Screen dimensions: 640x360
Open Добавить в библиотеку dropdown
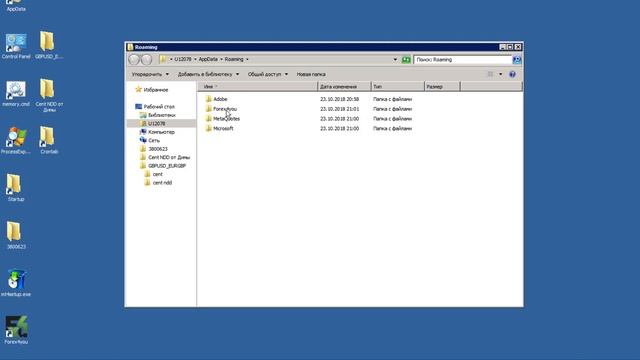point(208,74)
